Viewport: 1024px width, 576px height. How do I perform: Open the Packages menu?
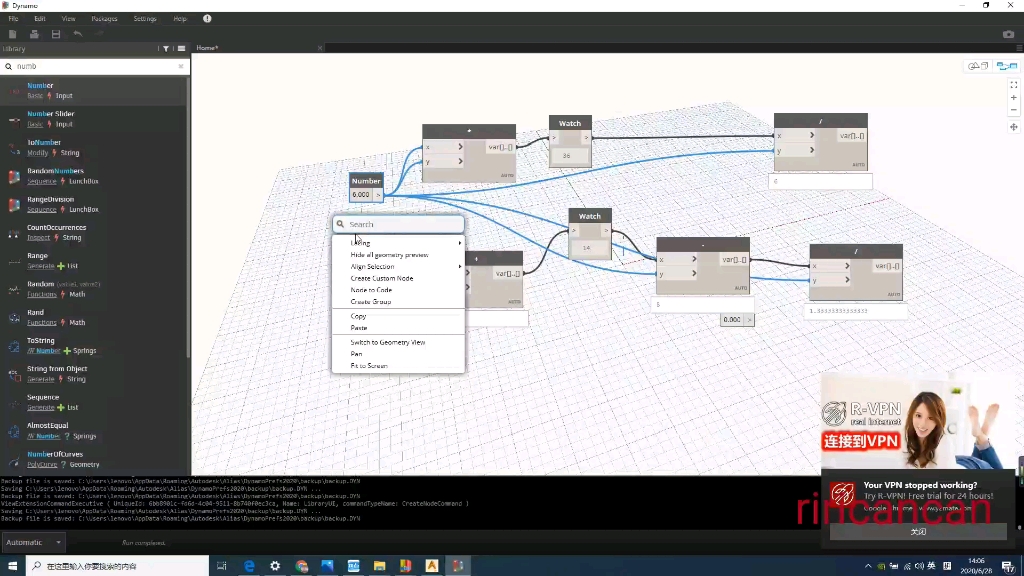(104, 18)
